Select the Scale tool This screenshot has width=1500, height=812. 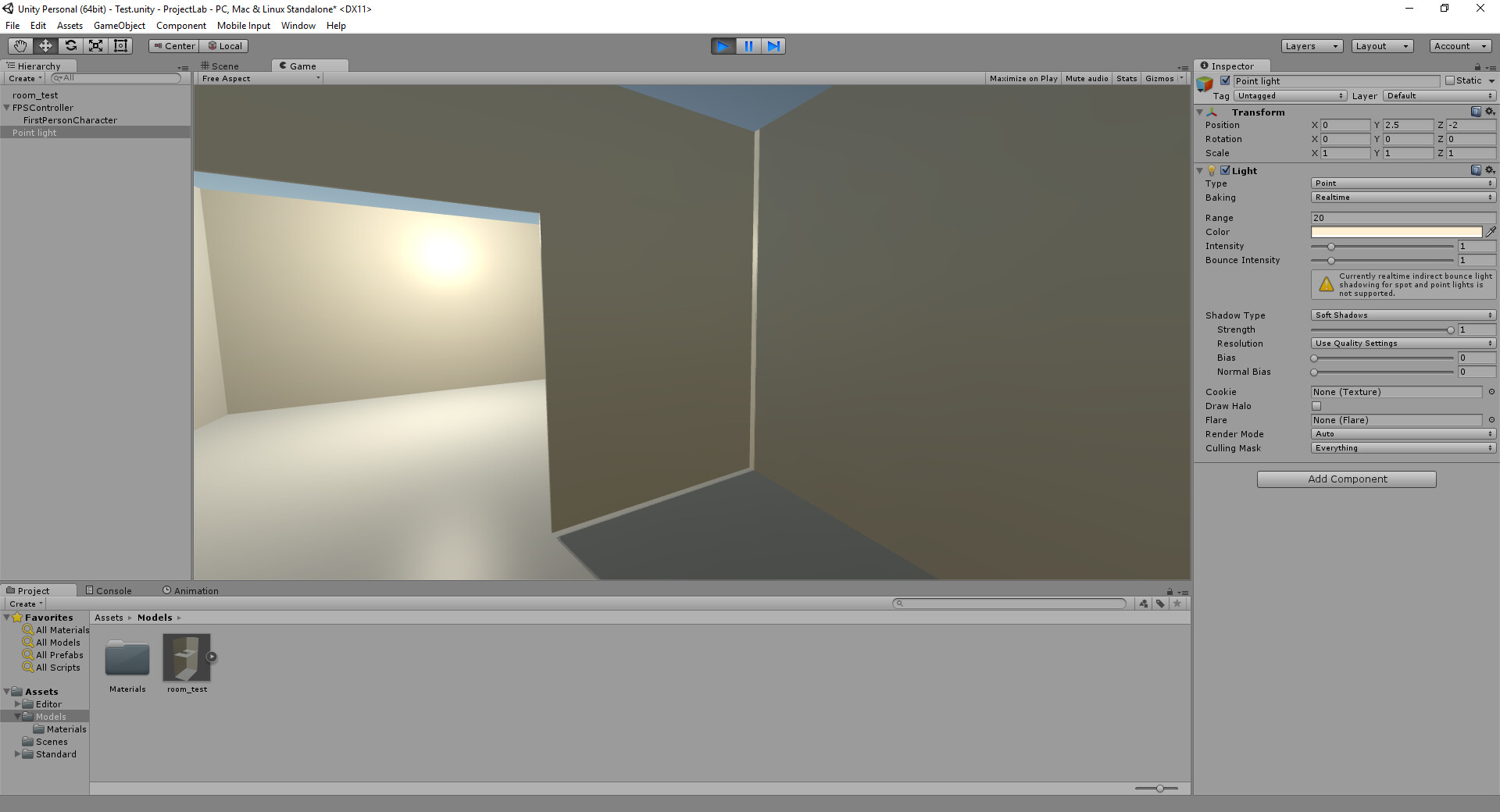[x=95, y=45]
